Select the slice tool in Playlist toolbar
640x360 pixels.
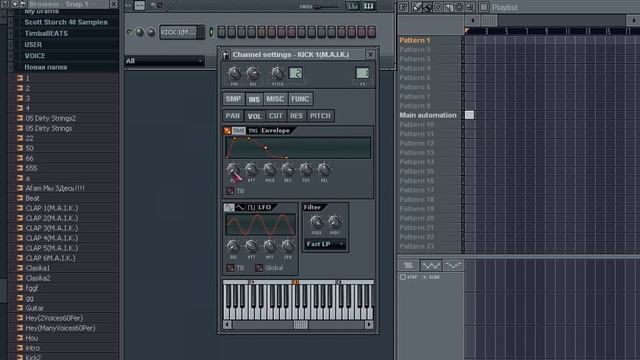pyautogui.click(x=449, y=7)
